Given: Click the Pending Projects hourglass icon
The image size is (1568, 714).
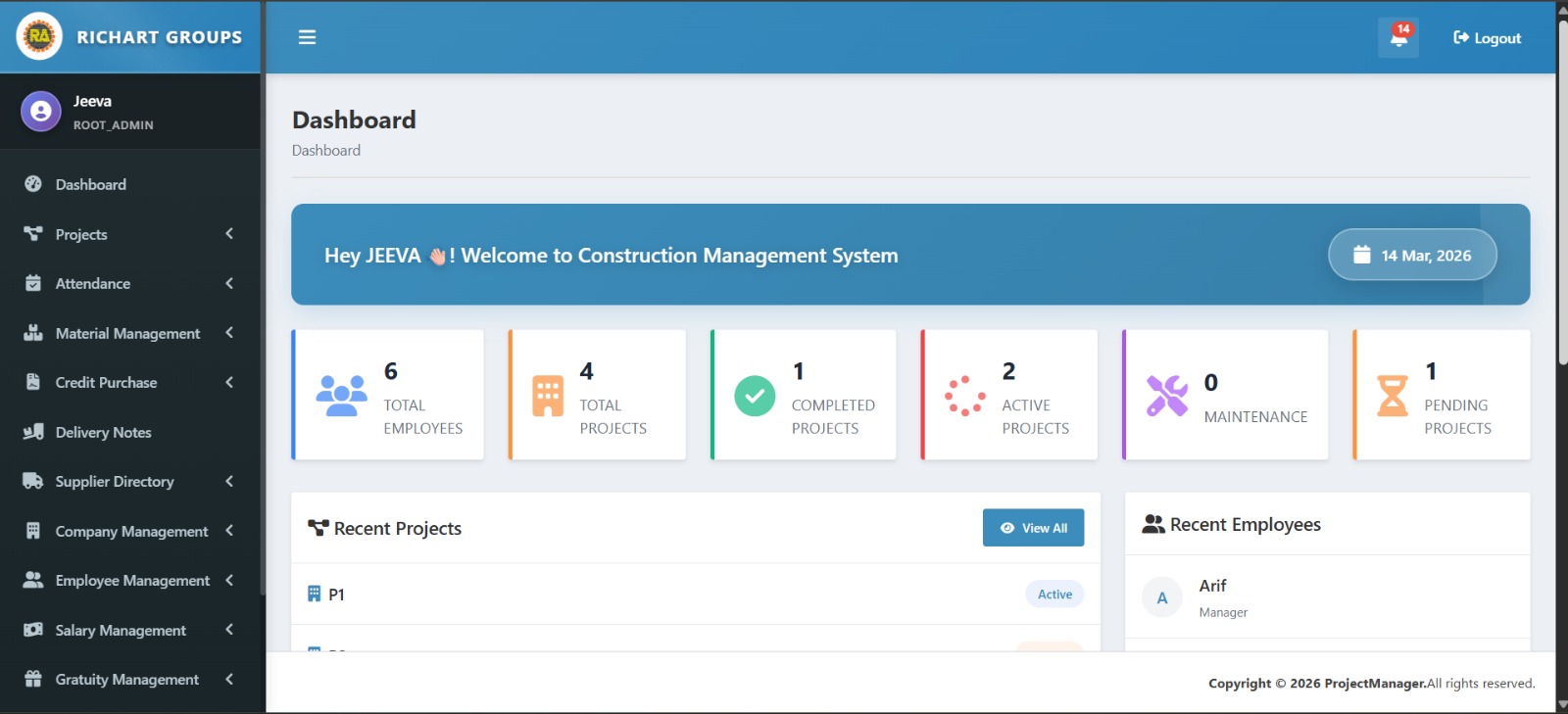Looking at the screenshot, I should tap(1392, 396).
